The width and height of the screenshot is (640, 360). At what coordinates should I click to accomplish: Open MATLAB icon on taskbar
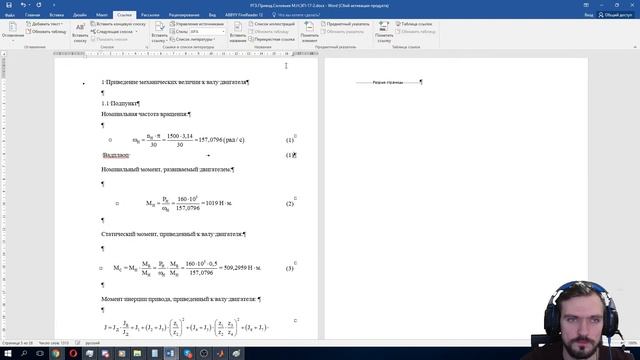220,353
